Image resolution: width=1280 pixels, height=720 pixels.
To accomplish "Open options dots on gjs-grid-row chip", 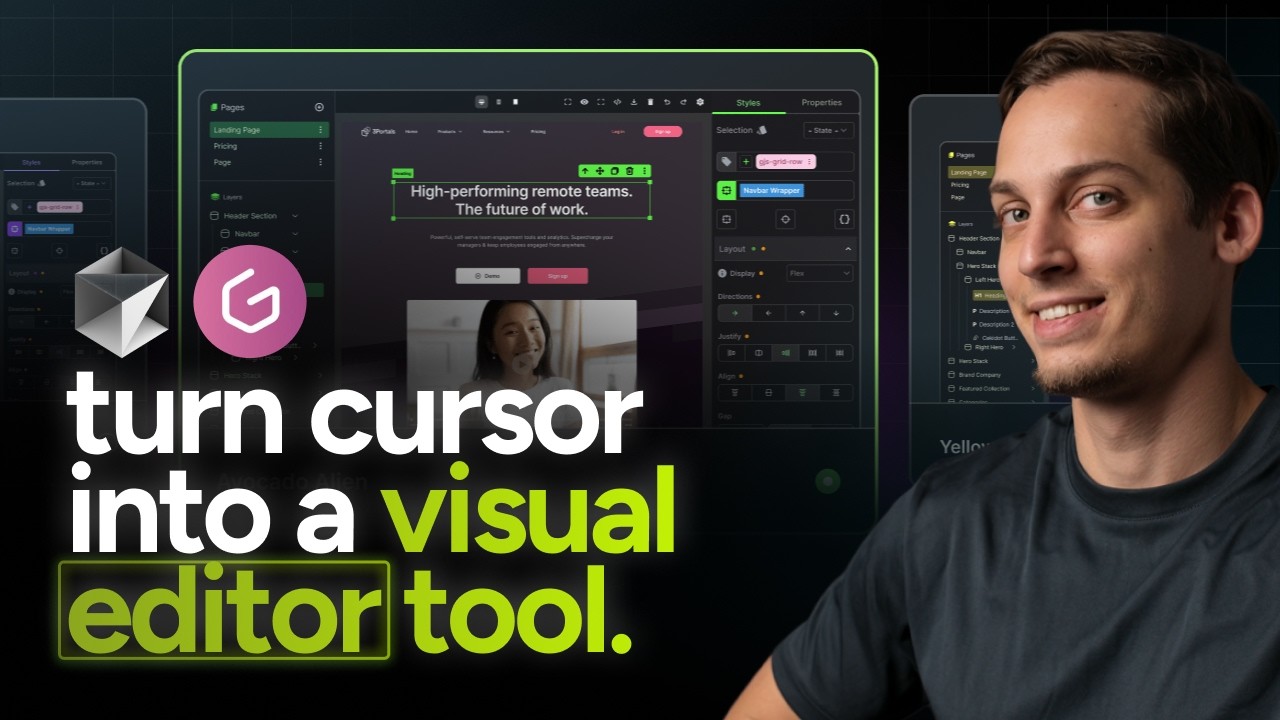I will pyautogui.click(x=810, y=162).
